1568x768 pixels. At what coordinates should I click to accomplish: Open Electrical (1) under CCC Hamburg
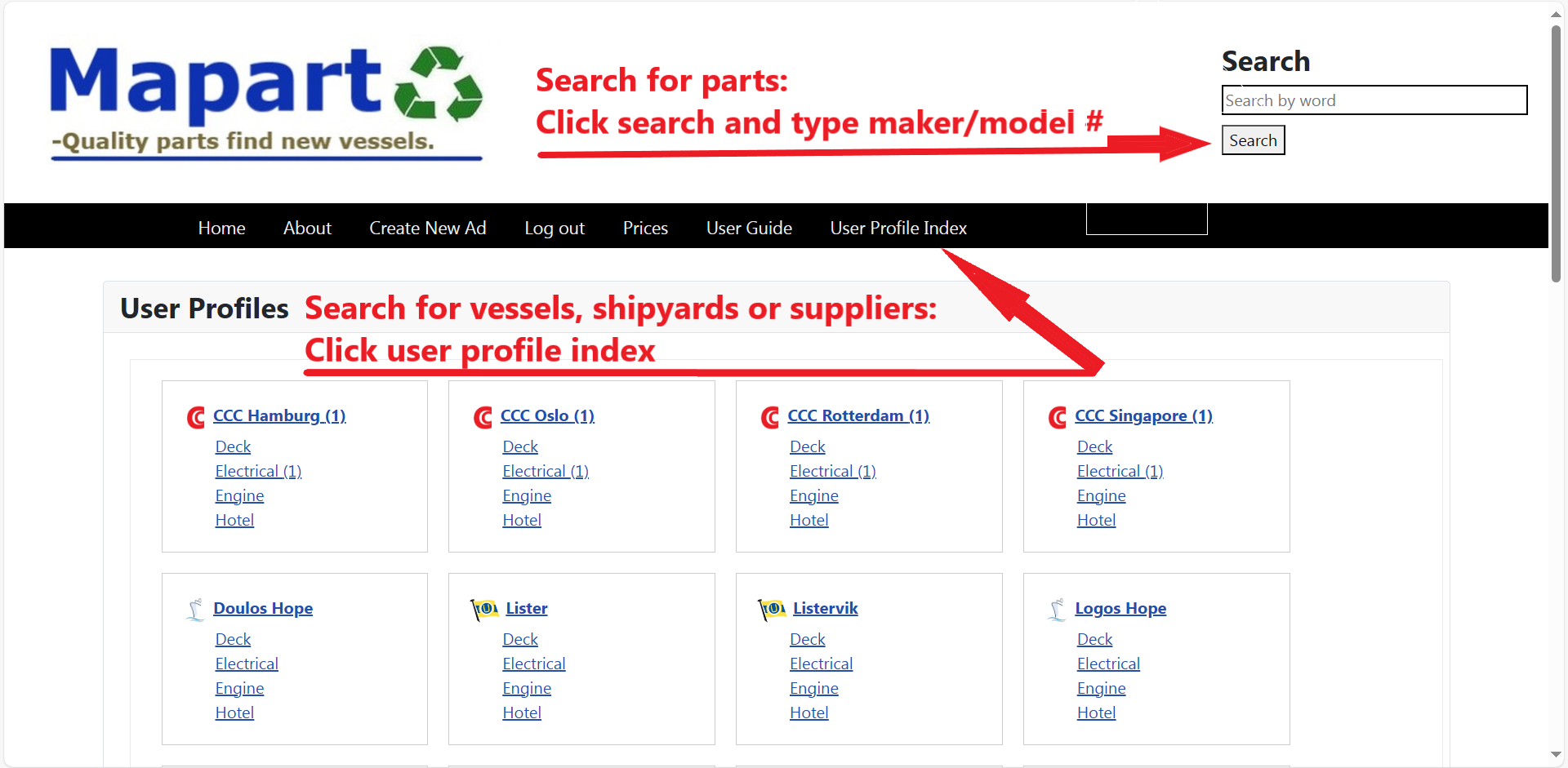[x=258, y=472]
